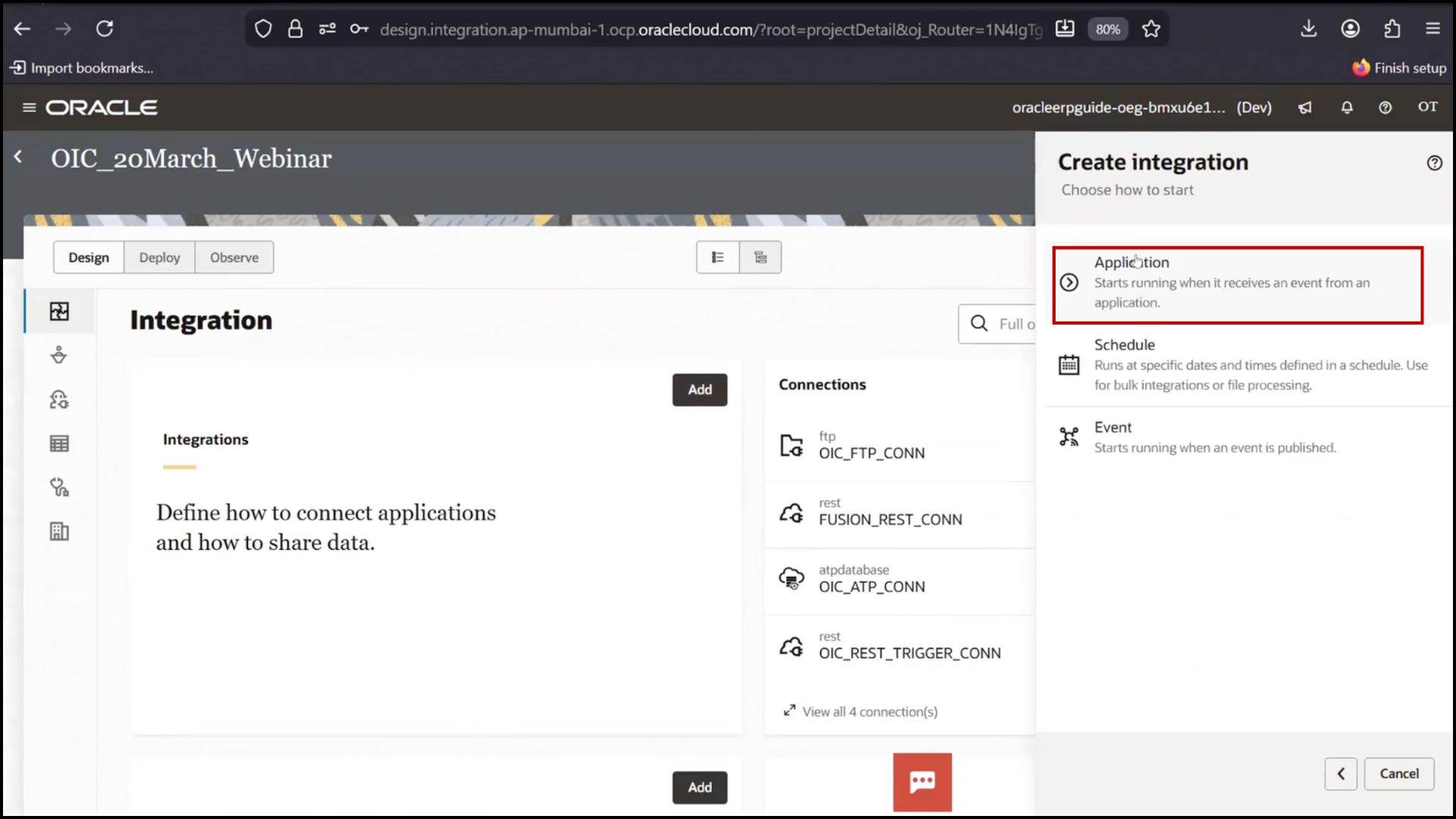
Task: Select the table grid sidebar icon
Action: [59, 444]
